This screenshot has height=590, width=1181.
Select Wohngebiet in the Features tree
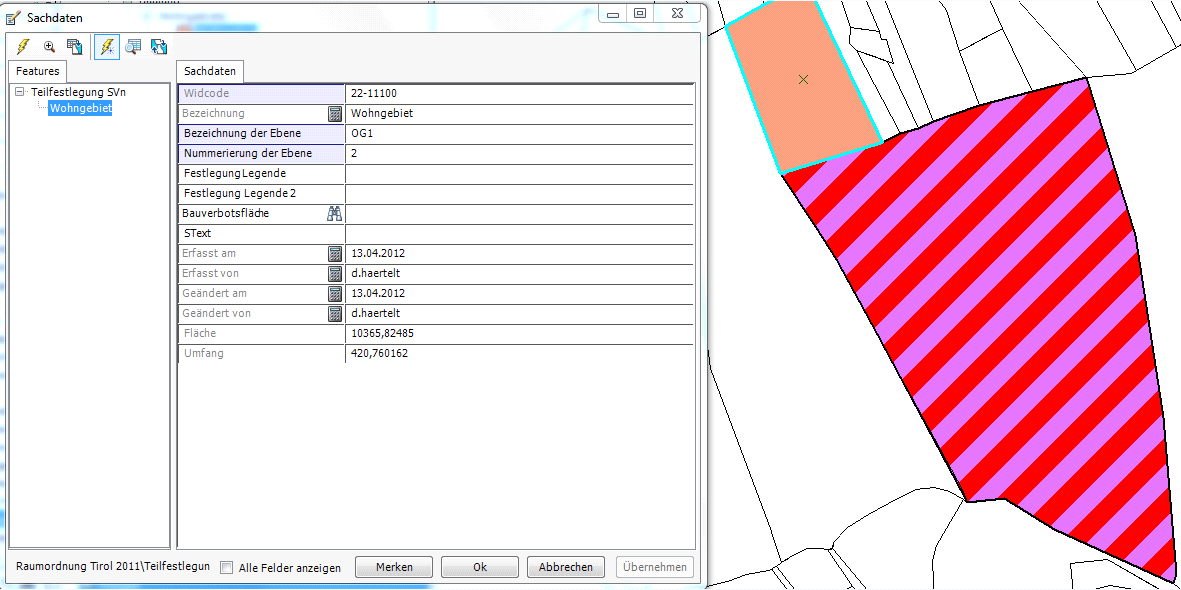[80, 108]
